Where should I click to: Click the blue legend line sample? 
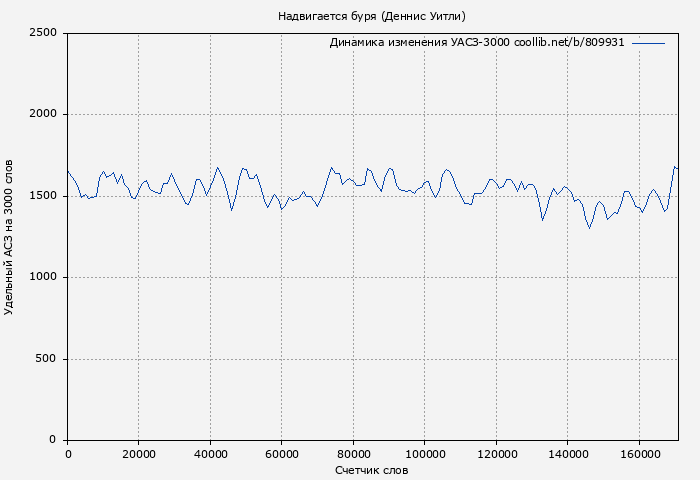coord(648,43)
